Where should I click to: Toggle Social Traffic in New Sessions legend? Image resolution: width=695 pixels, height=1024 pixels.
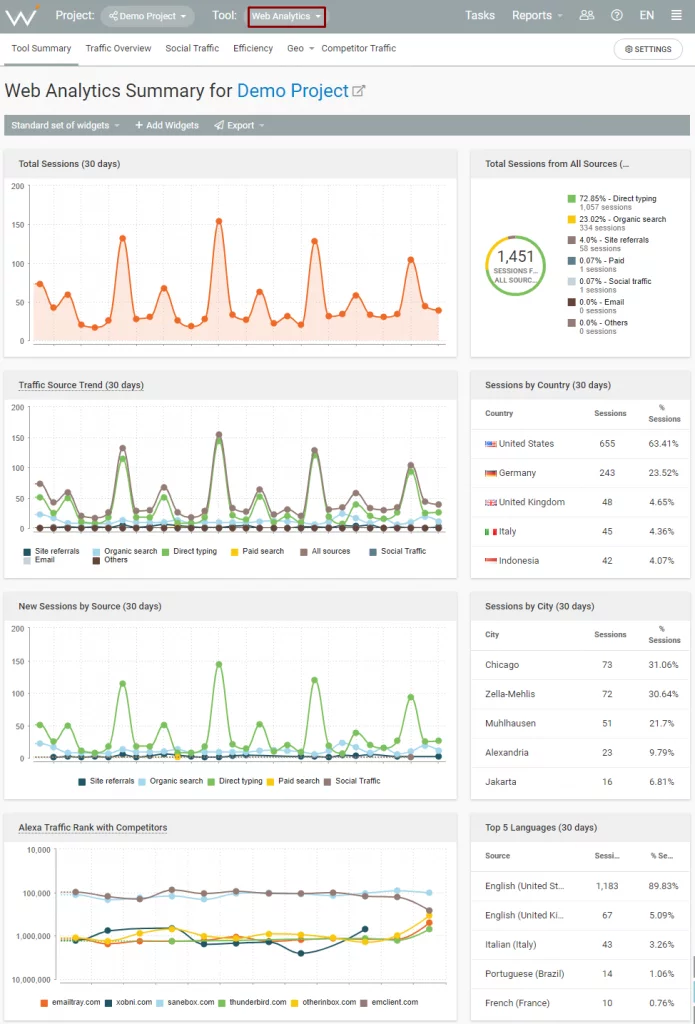(352, 781)
